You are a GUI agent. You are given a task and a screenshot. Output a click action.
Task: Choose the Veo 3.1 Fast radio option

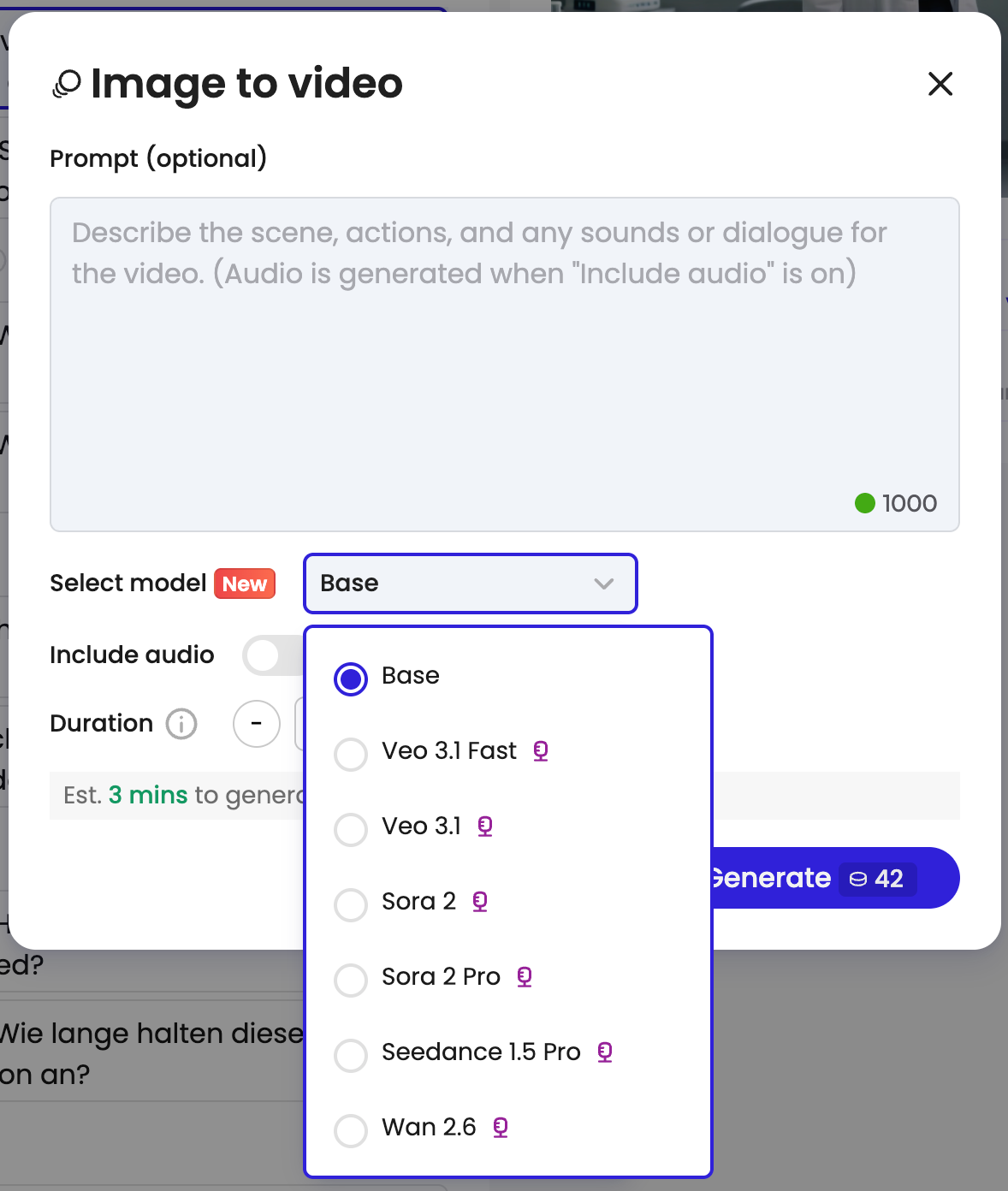coord(351,755)
